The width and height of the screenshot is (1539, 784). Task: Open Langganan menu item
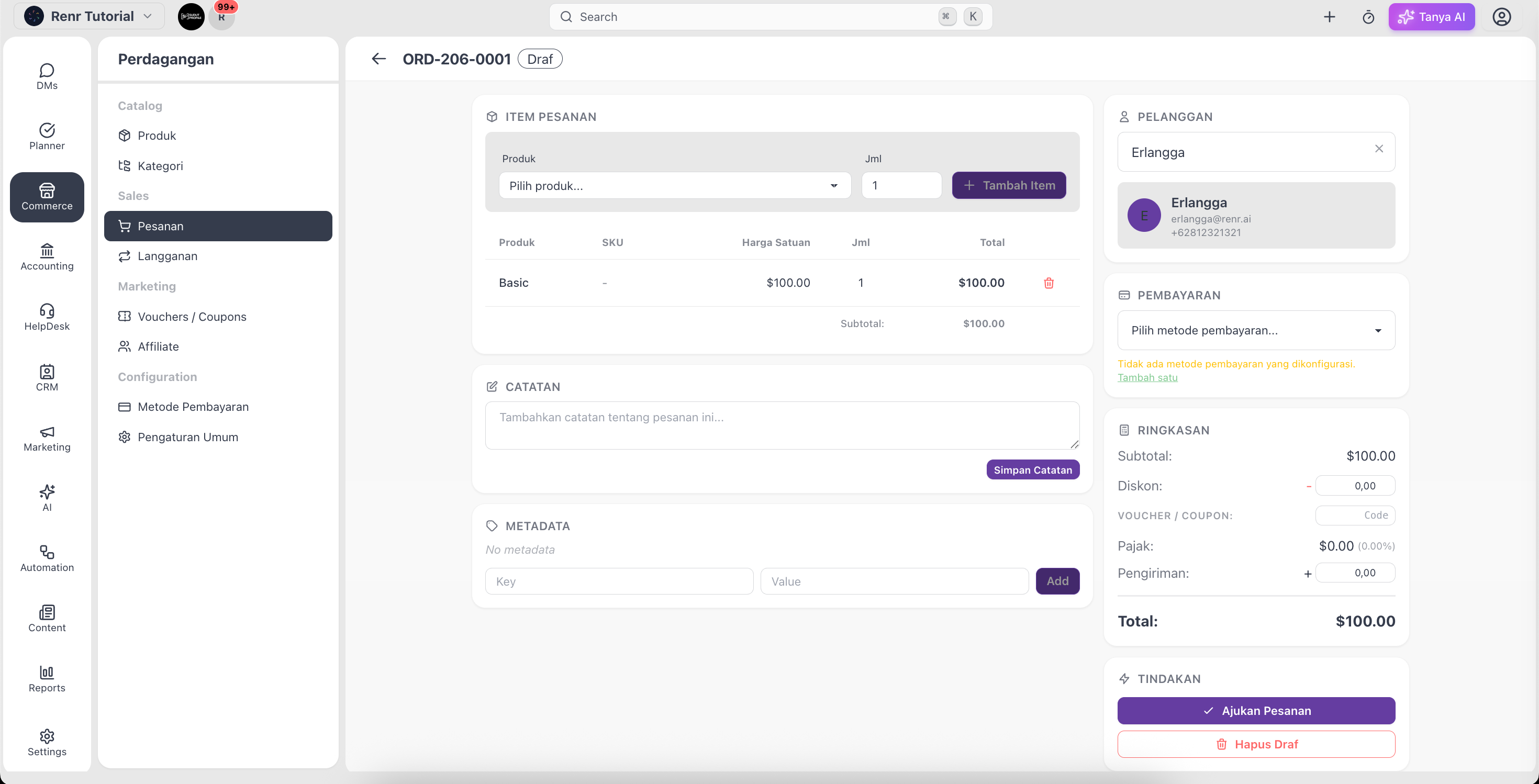218,256
